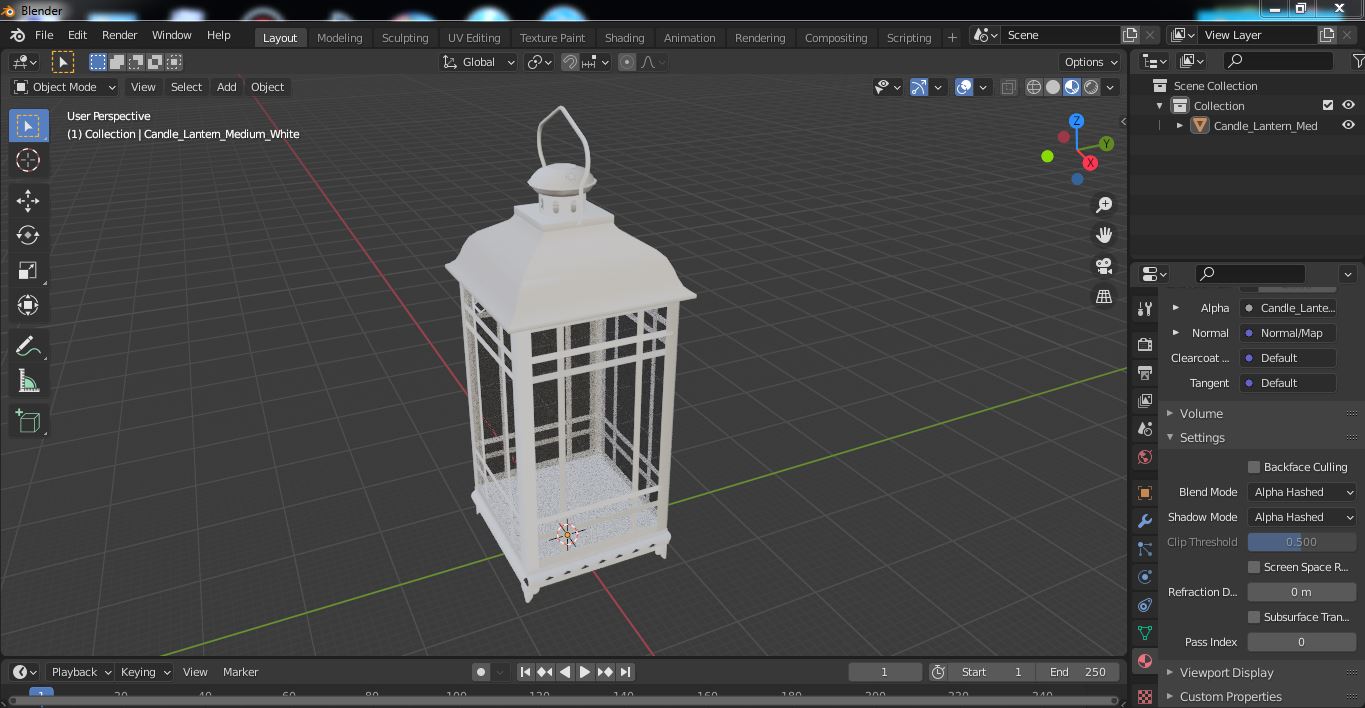Click the Move view hand icon
Screen dimensions: 1365x708
1104,235
